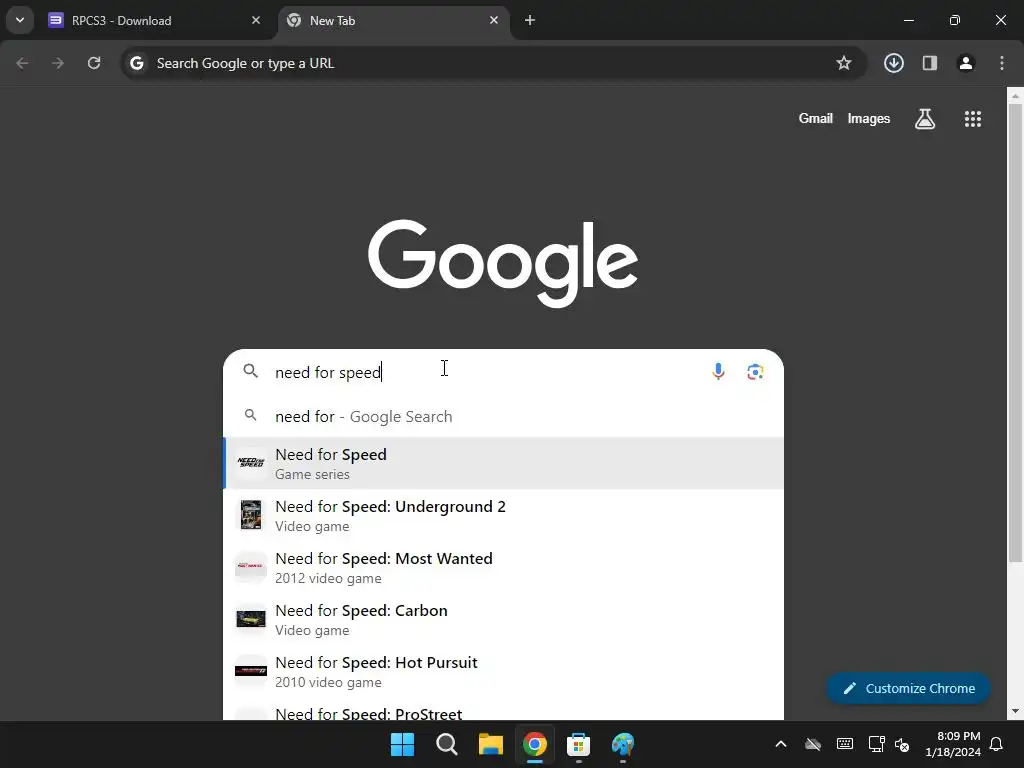Open the Gmail link
Screen dimensions: 1024x768
pos(816,119)
